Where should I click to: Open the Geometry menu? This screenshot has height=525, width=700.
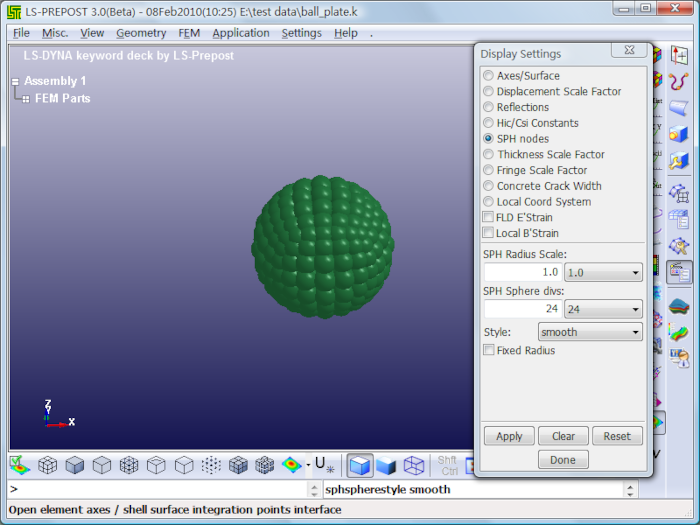(x=141, y=33)
